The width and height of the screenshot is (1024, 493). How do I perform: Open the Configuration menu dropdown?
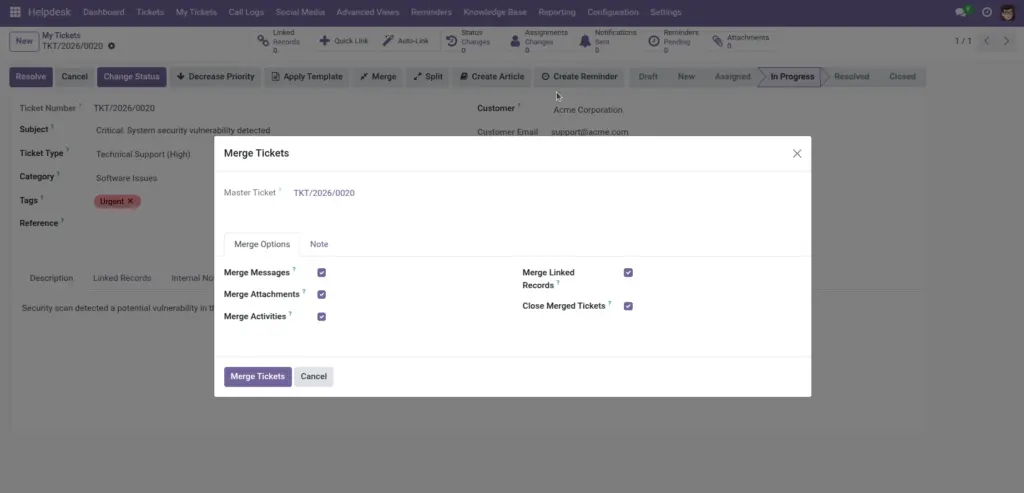click(x=613, y=12)
